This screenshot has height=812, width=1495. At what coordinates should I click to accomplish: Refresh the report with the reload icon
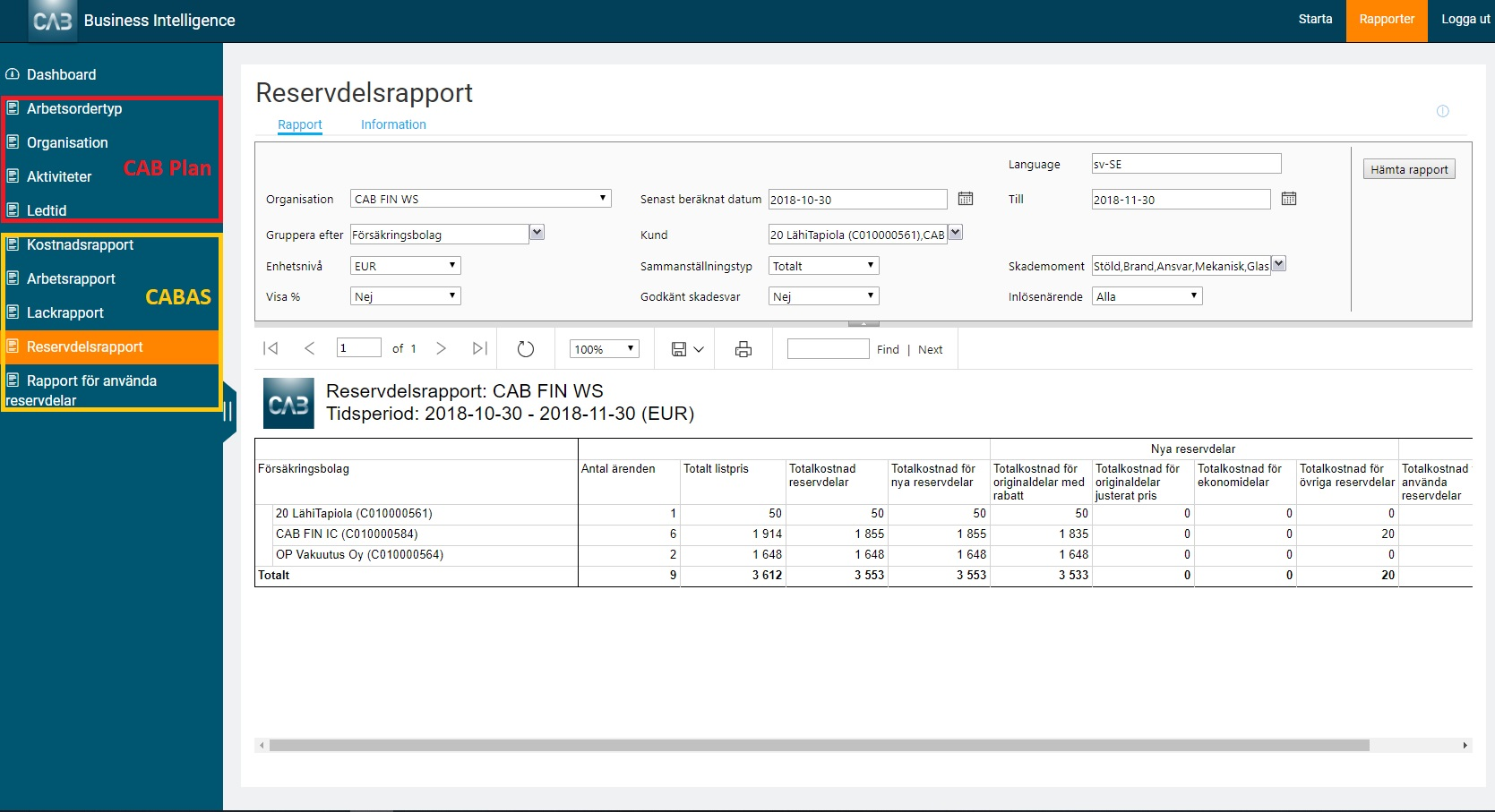click(526, 349)
